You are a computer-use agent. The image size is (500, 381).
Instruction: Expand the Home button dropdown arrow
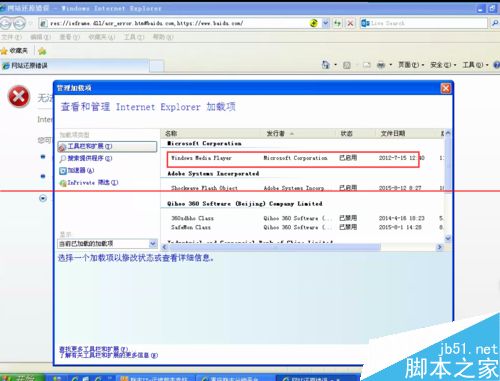[335, 65]
